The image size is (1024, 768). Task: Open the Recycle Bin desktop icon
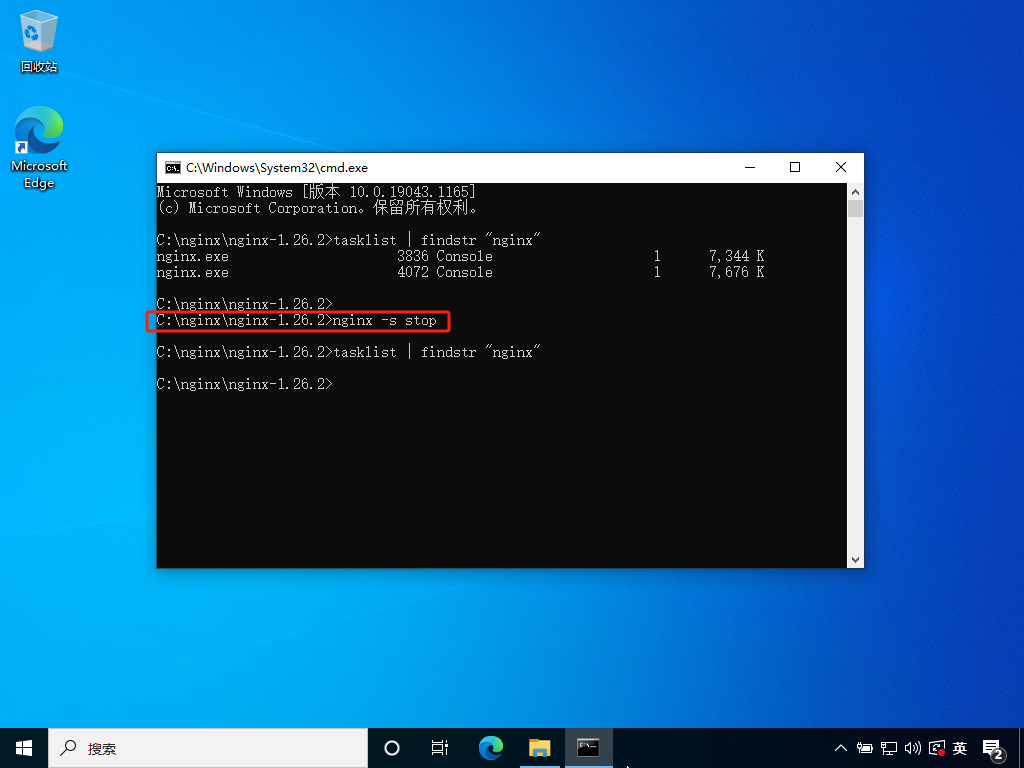click(39, 40)
